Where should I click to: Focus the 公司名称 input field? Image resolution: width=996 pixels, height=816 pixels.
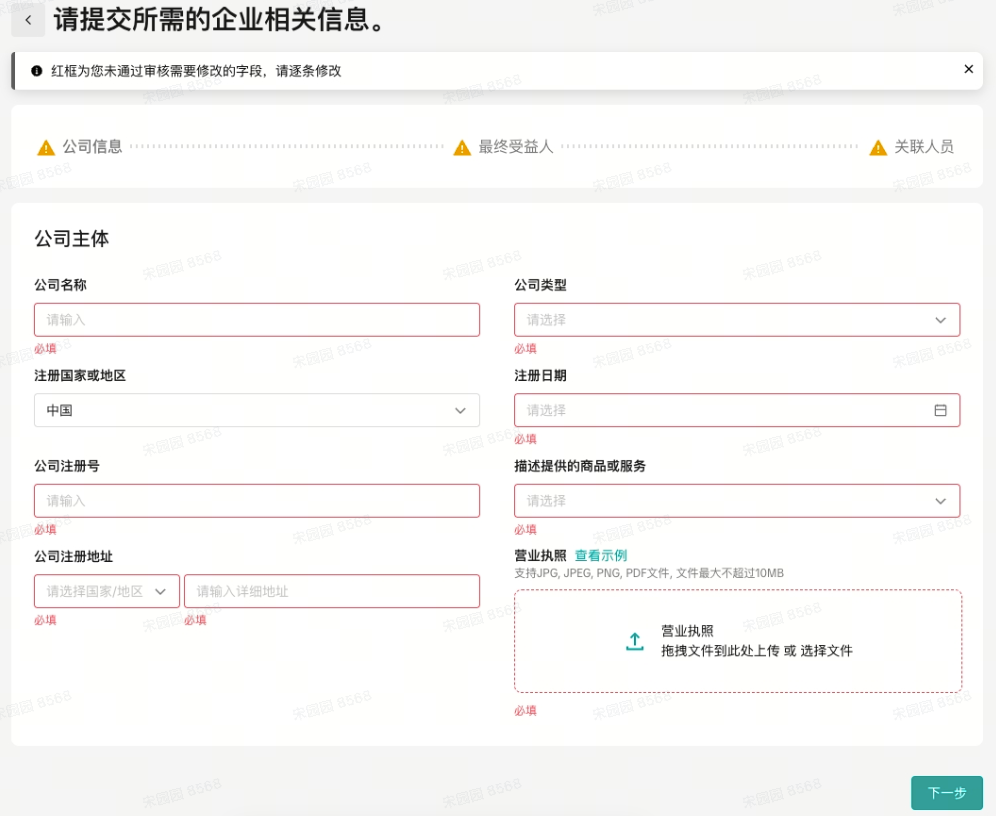pos(257,320)
